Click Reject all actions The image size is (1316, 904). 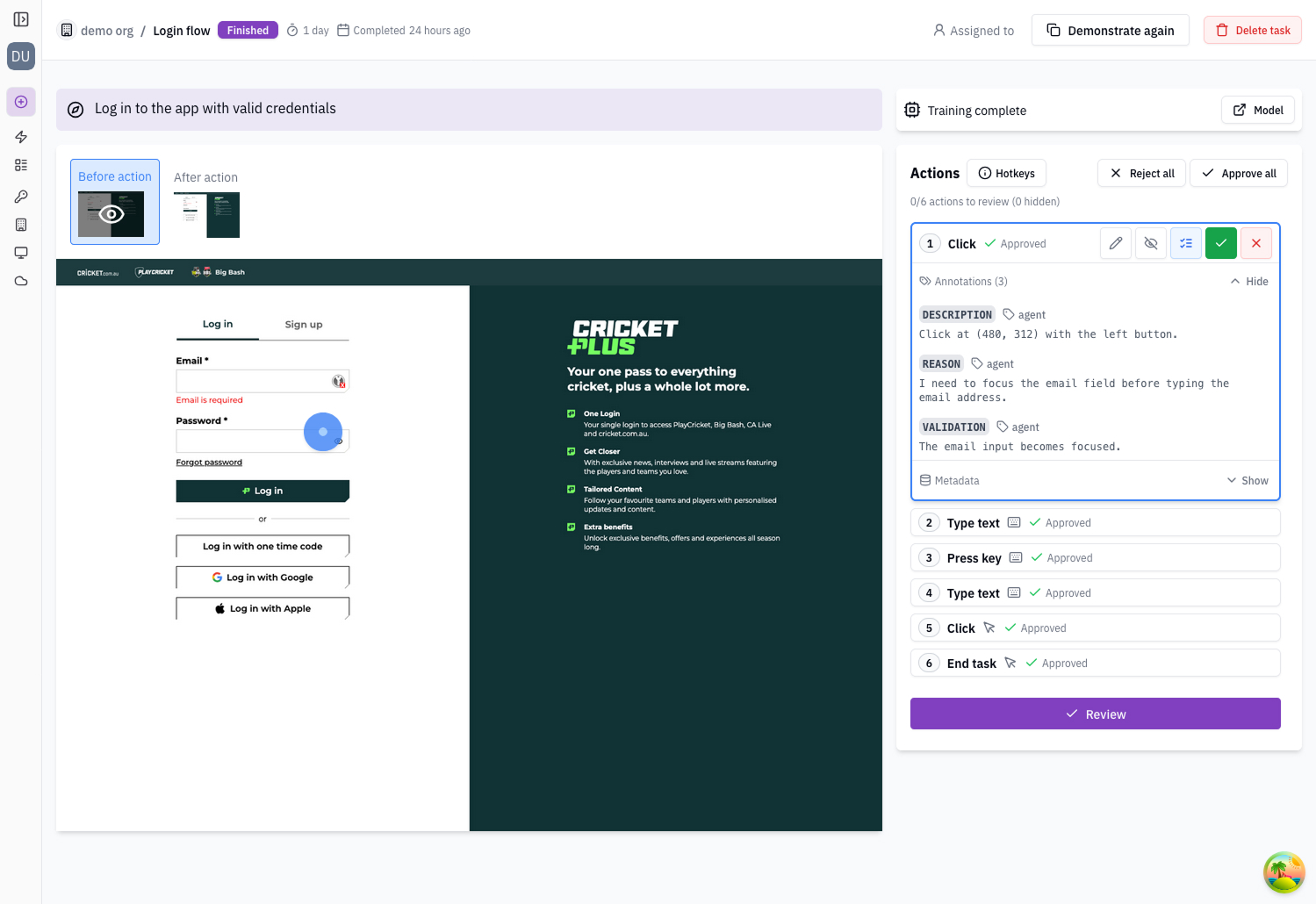point(1142,173)
